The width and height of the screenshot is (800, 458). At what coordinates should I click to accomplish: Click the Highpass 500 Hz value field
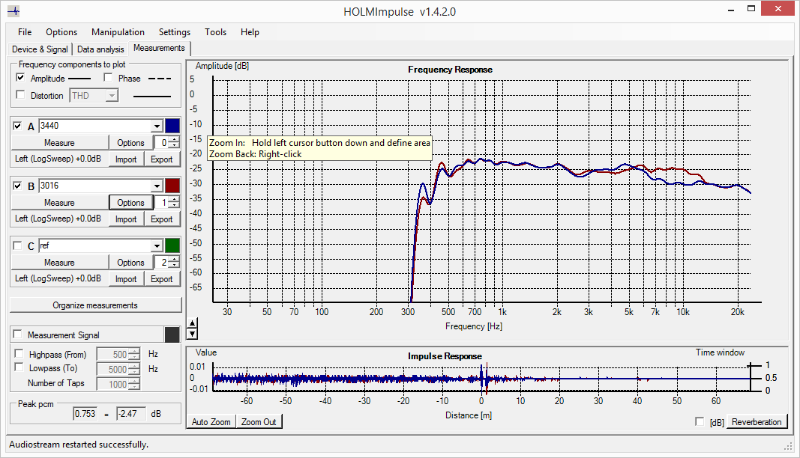113,354
